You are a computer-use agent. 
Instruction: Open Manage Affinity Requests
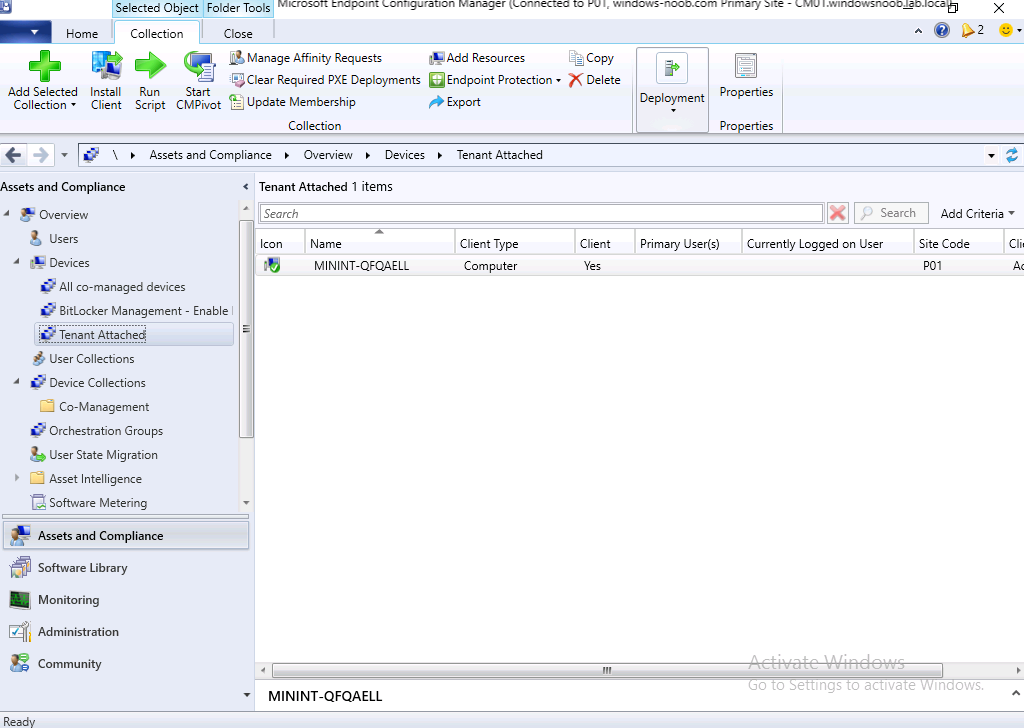point(306,58)
